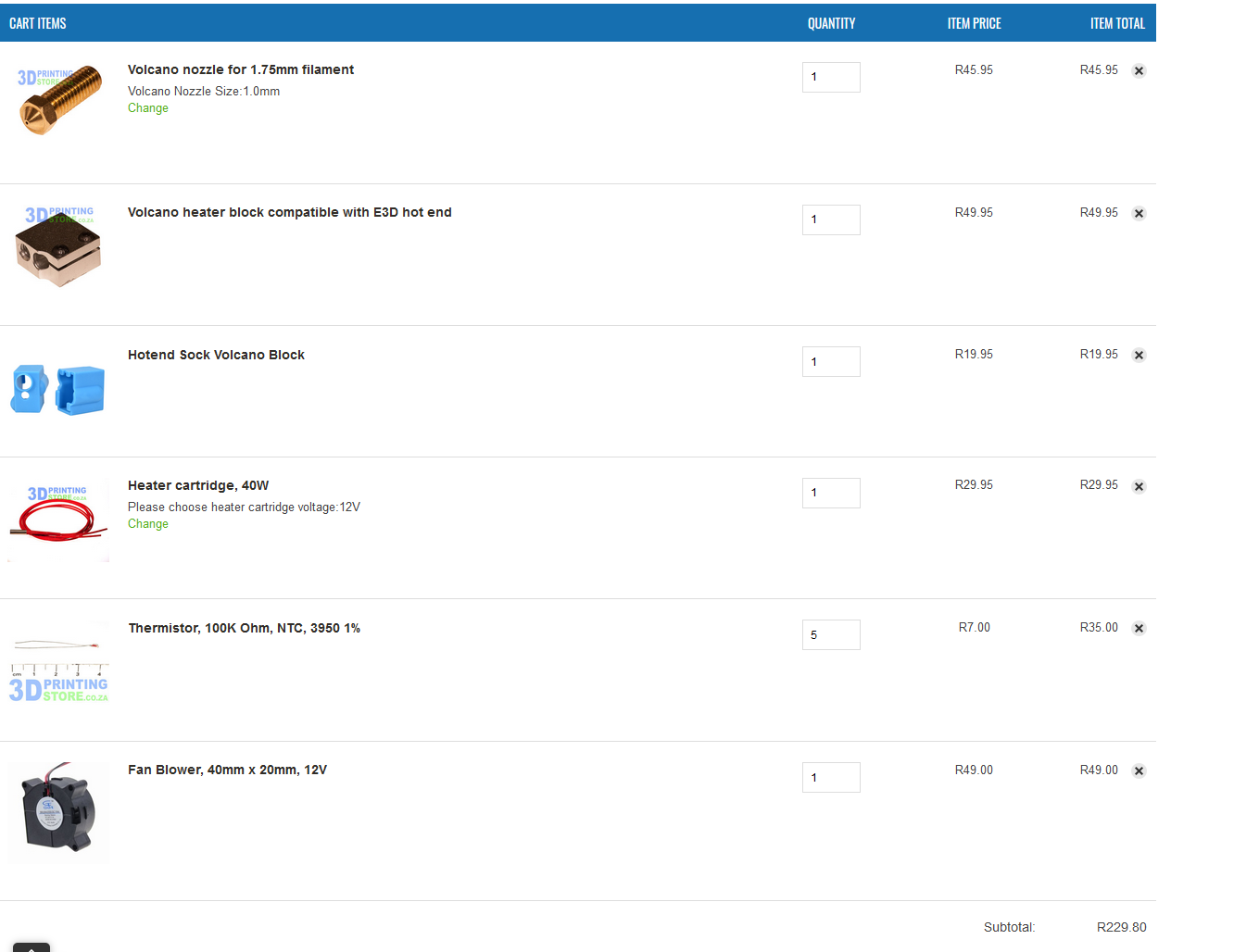Open the blue Hotend Sock thumbnail

pos(58,389)
